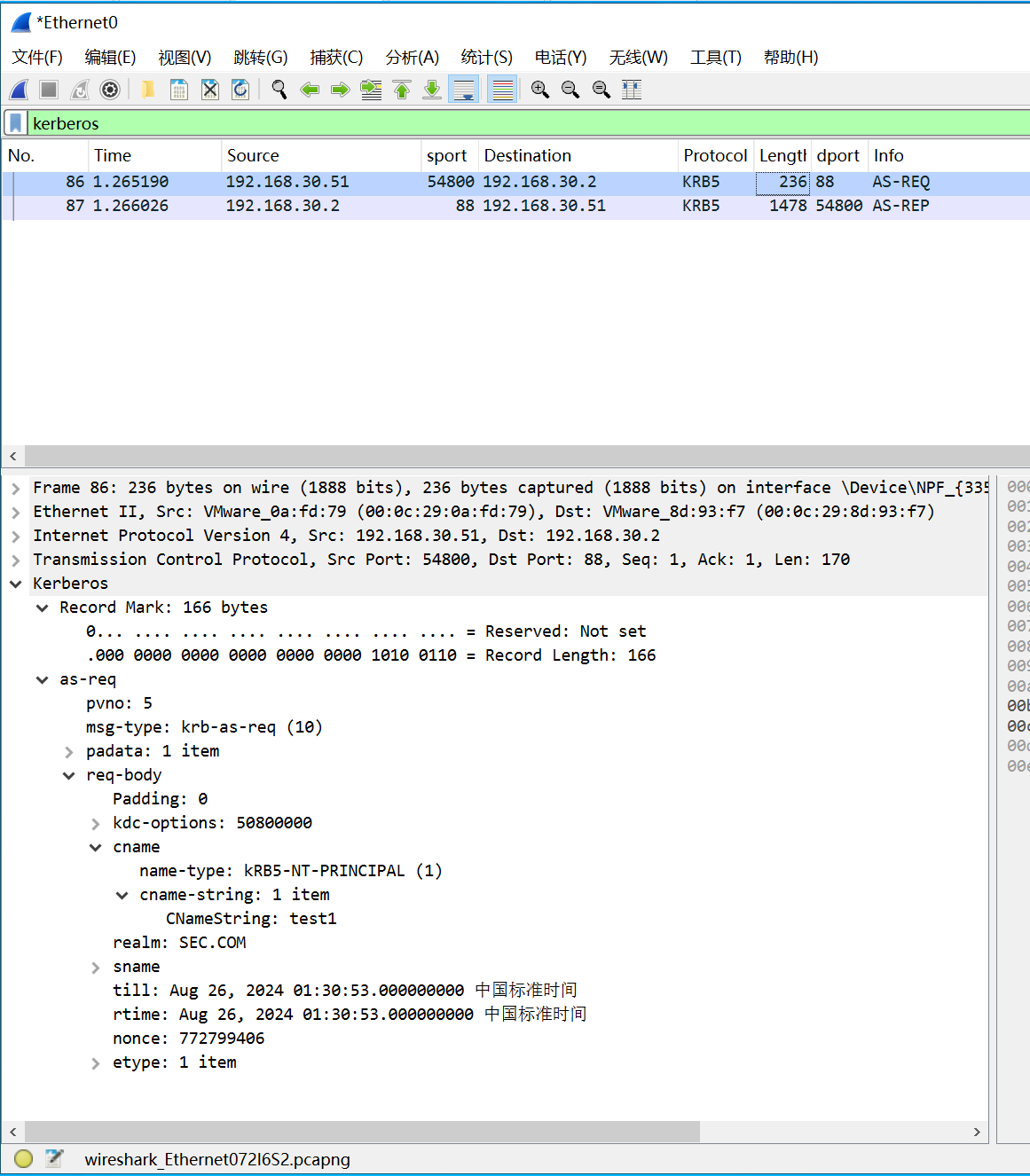Viewport: 1030px width, 1176px height.
Task: Click the open capture file folder icon
Action: point(148,90)
